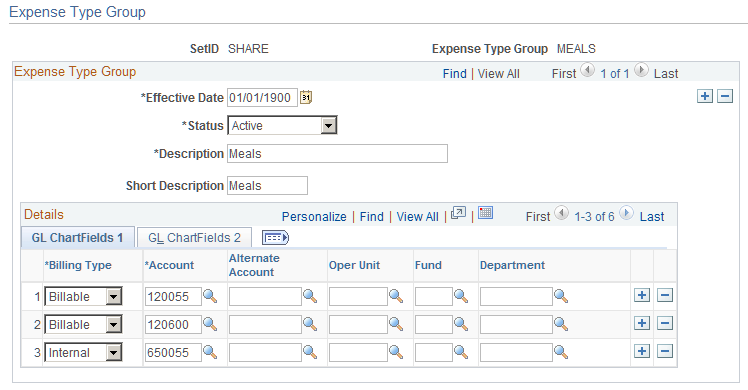Click Department field in row 1
The height and width of the screenshot is (390, 748).
pyautogui.click(x=516, y=297)
